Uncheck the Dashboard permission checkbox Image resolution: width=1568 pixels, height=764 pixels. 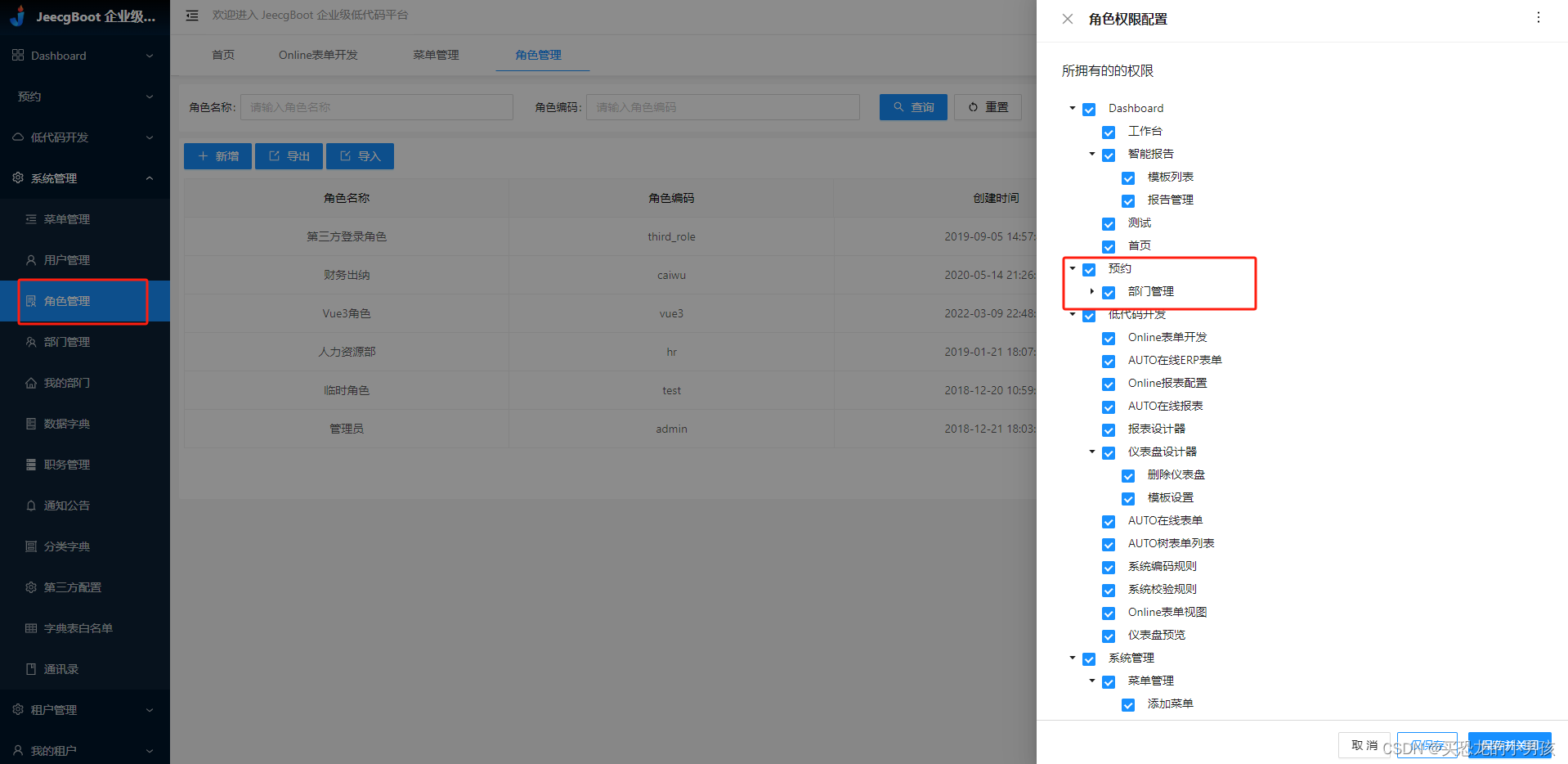(1089, 109)
